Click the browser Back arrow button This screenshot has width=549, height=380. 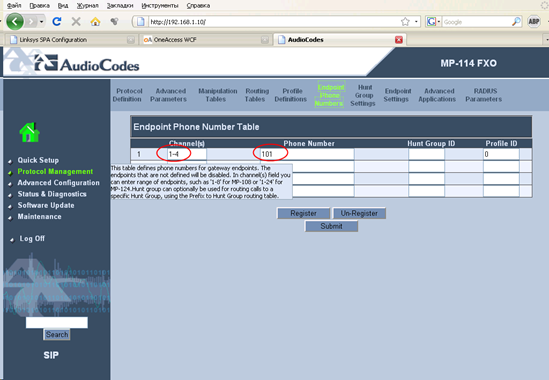click(x=15, y=22)
